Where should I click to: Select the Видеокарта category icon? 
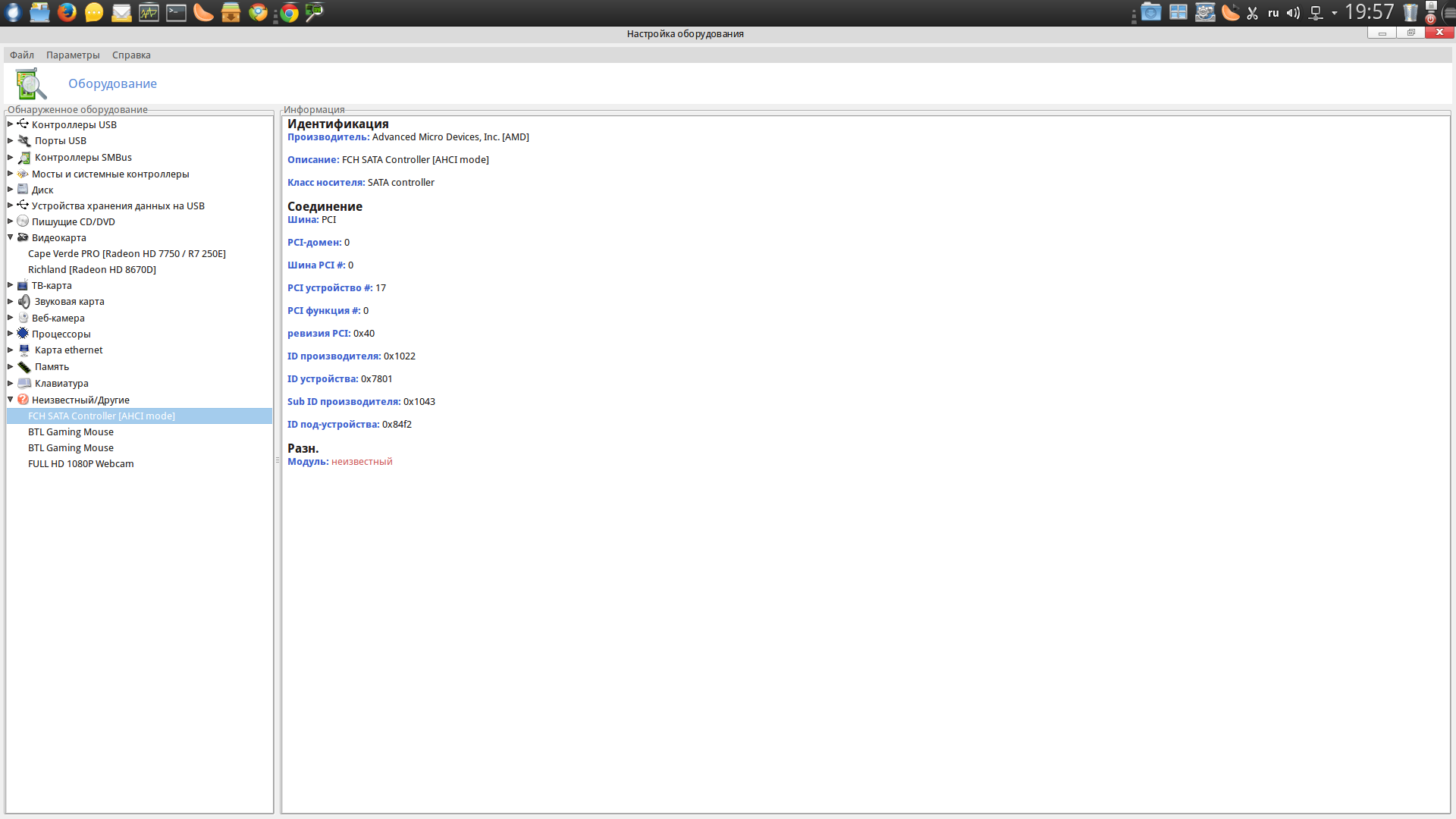(x=23, y=237)
